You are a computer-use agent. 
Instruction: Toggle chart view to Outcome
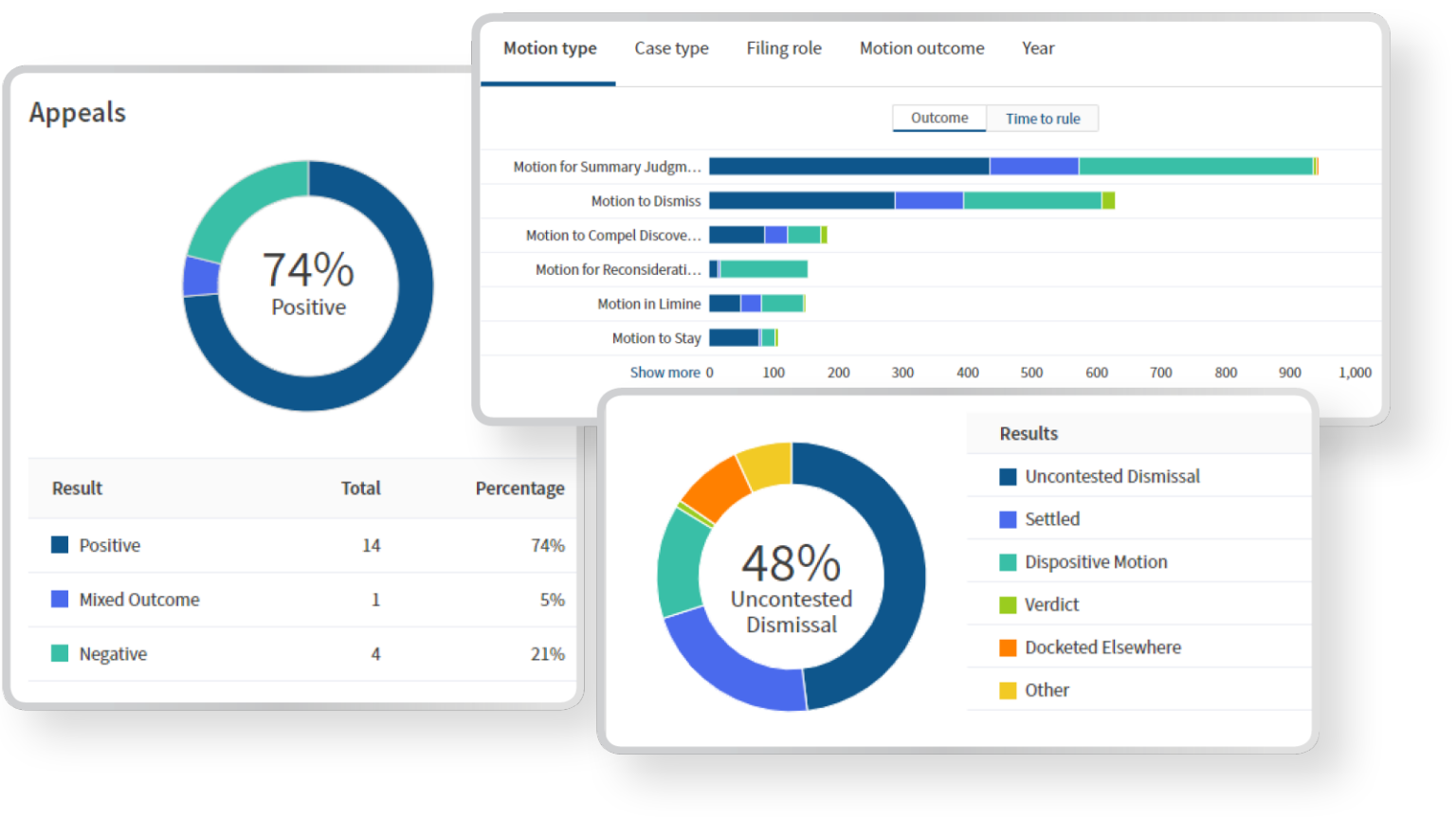tap(939, 118)
